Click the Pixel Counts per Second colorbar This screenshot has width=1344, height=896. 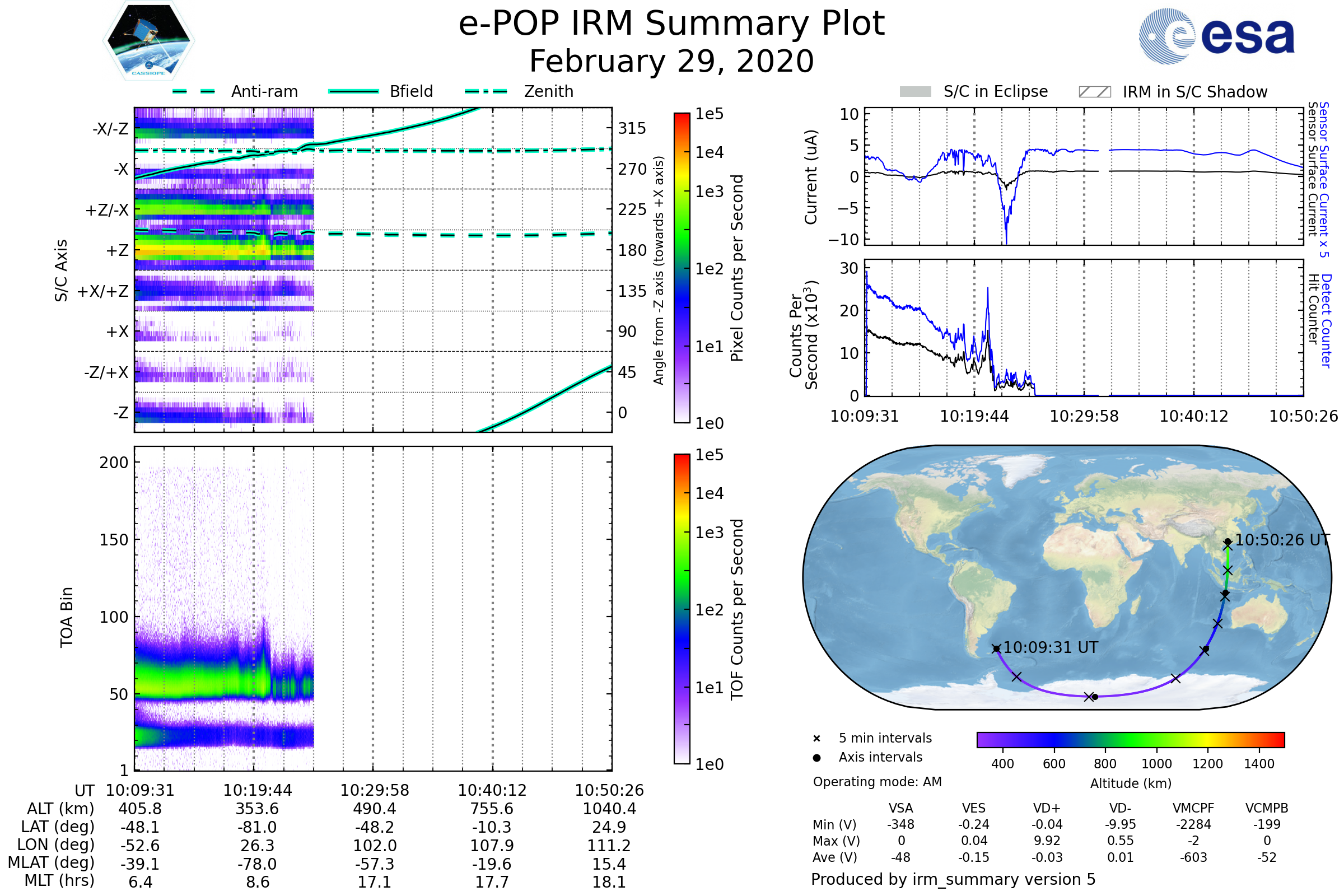click(682, 268)
